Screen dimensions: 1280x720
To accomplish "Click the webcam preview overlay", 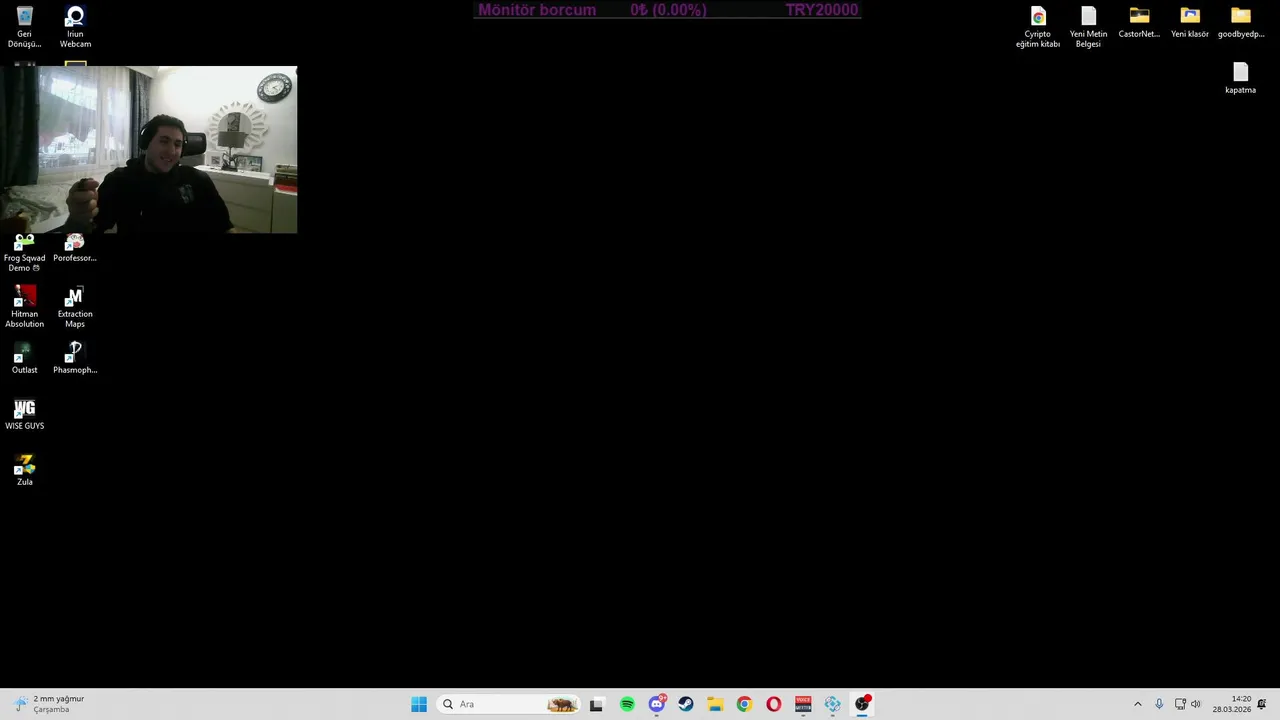I will pos(149,150).
